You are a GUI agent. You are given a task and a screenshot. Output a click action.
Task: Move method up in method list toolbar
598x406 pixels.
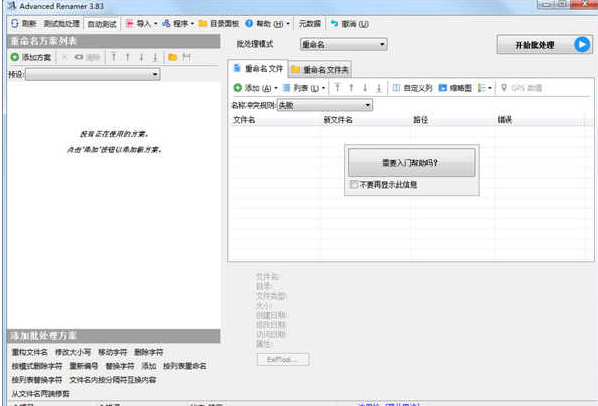[127, 57]
